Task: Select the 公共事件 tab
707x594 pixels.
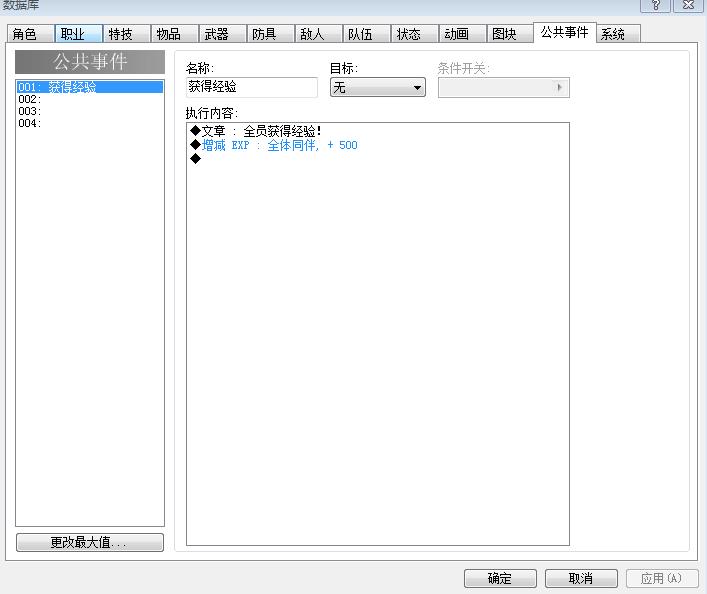Action: coord(565,32)
